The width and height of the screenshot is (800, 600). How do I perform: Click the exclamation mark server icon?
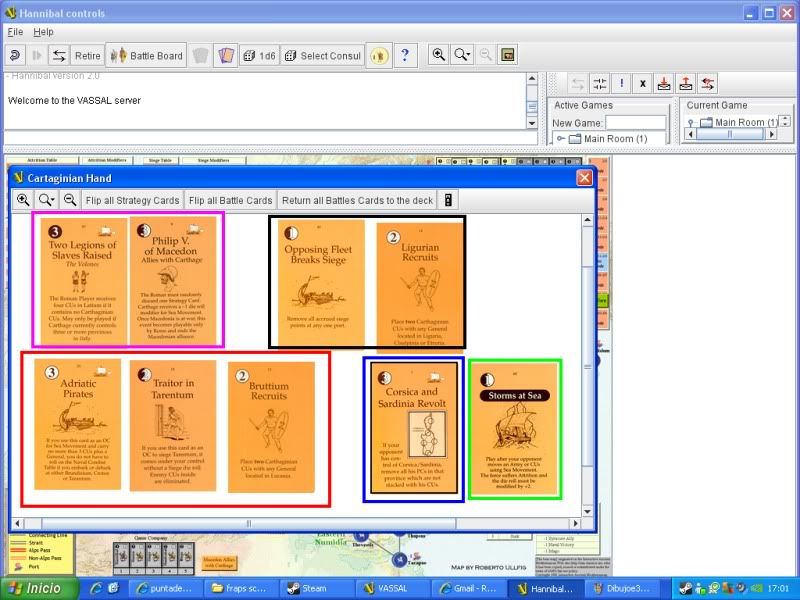[x=621, y=84]
